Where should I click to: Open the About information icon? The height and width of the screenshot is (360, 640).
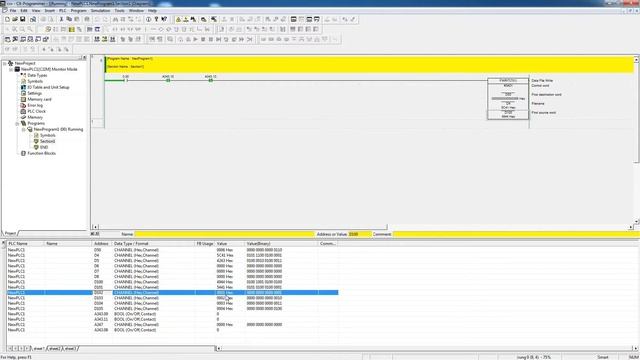(149, 19)
